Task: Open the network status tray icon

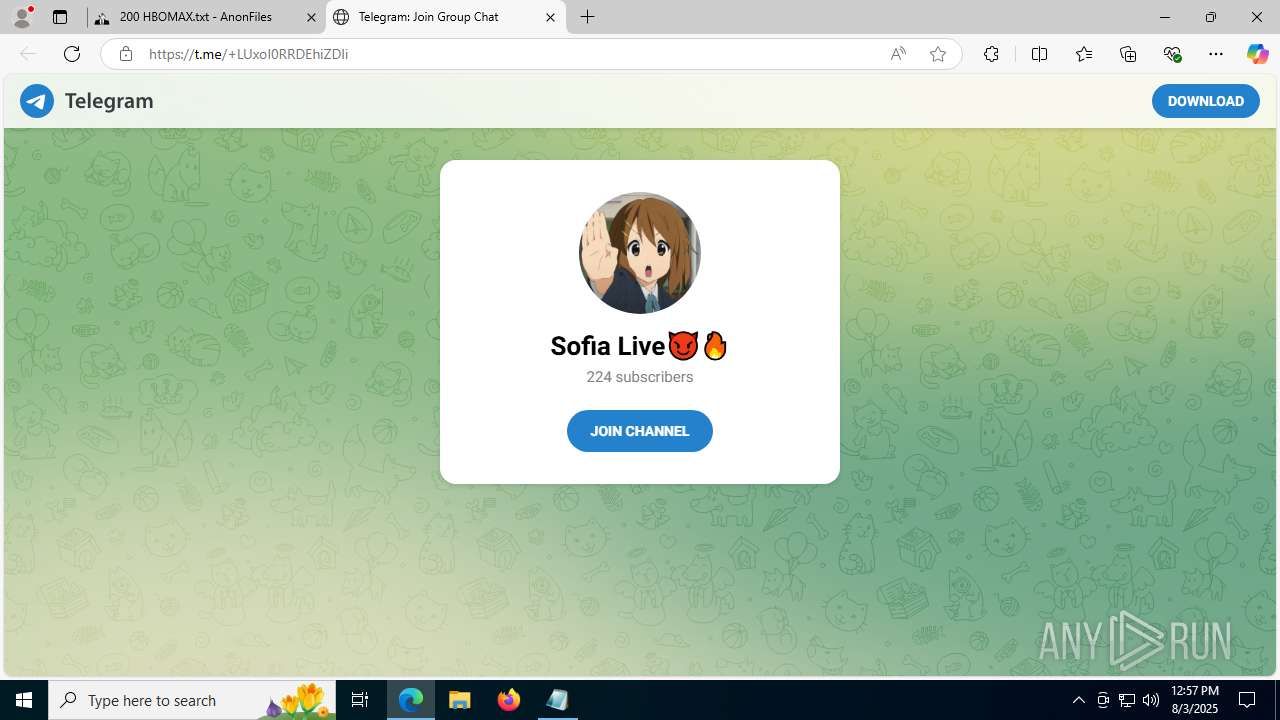Action: (1127, 700)
